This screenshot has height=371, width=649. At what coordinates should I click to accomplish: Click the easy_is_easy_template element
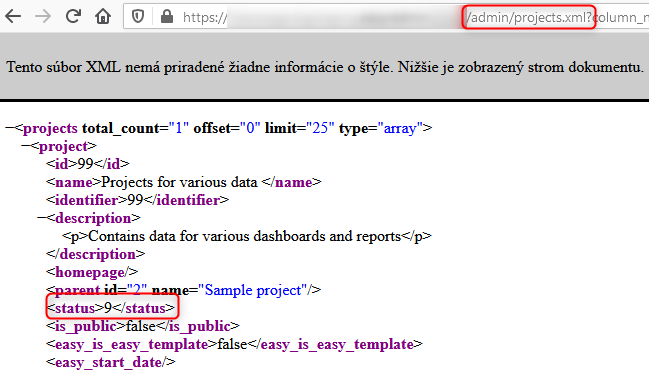234,344
